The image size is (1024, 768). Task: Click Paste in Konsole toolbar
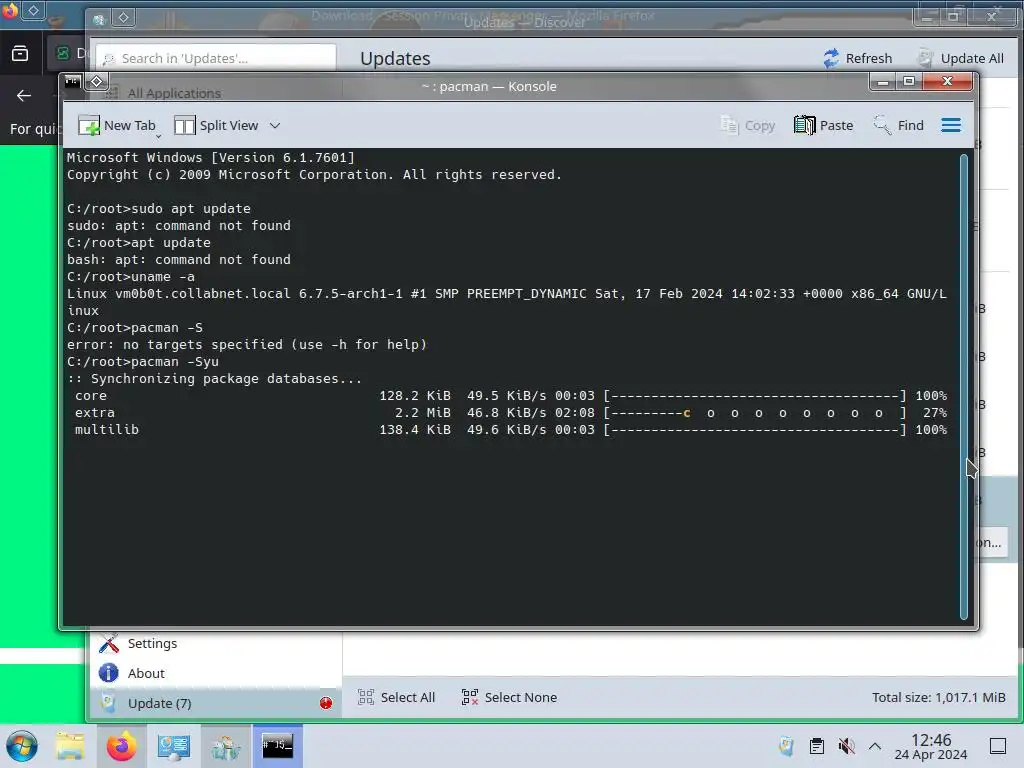click(x=824, y=125)
